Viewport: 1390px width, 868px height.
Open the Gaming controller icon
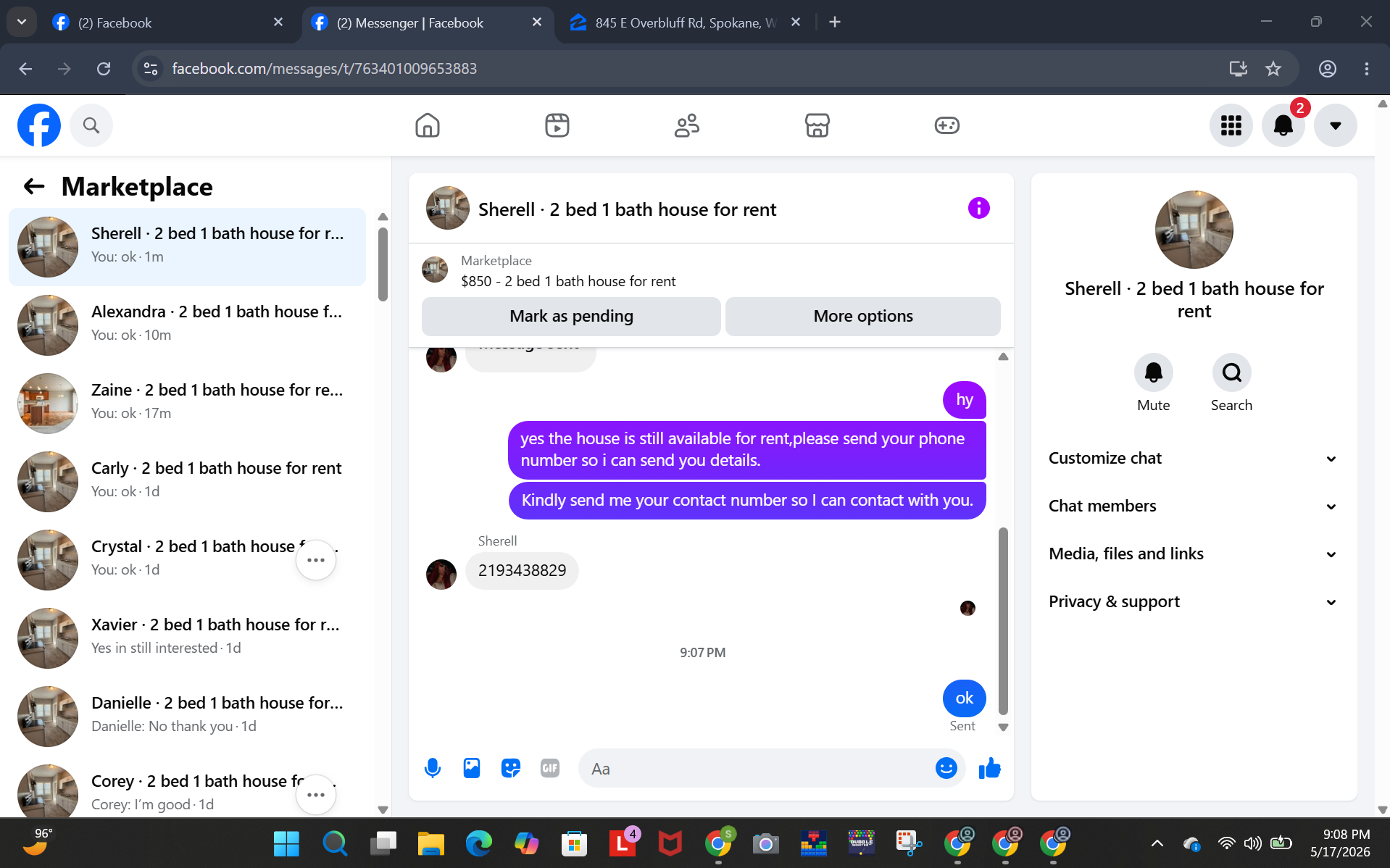(x=946, y=125)
